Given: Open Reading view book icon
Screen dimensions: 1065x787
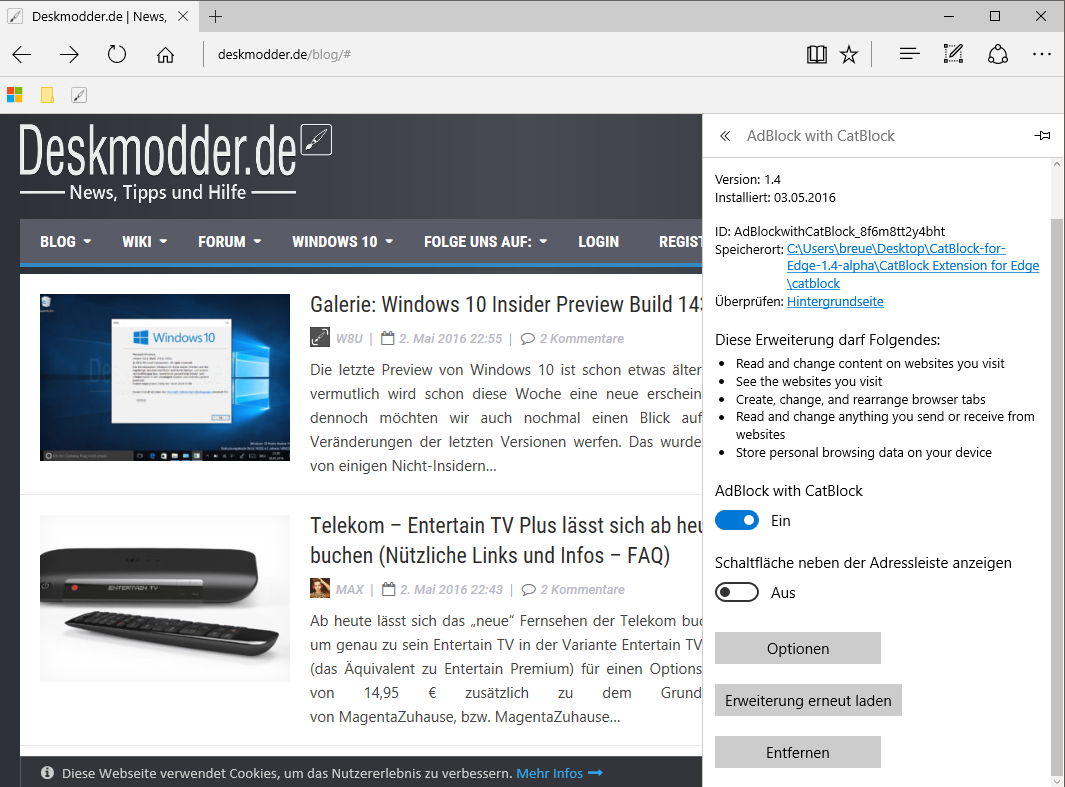Looking at the screenshot, I should click(816, 54).
